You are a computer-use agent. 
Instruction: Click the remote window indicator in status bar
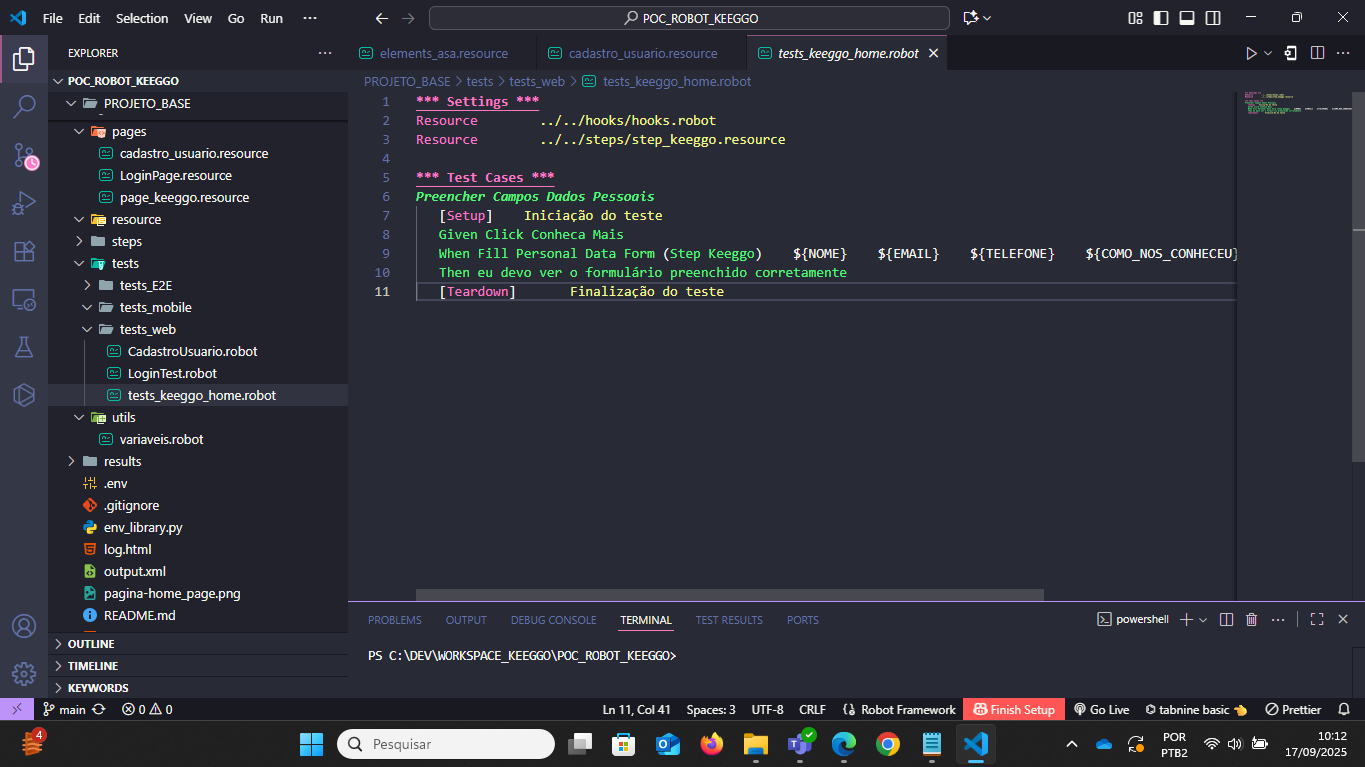(17, 709)
